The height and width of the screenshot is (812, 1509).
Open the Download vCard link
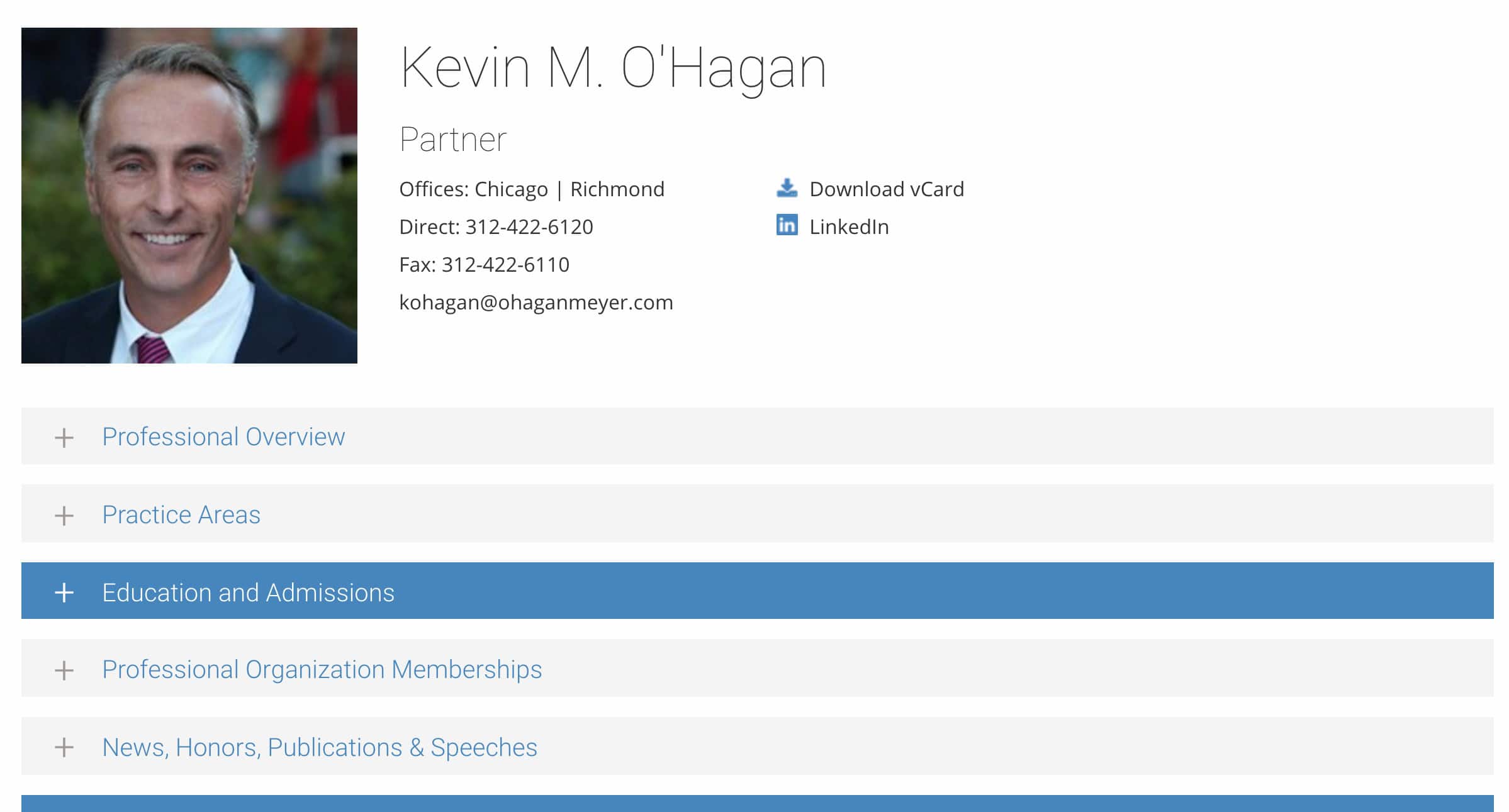[886, 189]
